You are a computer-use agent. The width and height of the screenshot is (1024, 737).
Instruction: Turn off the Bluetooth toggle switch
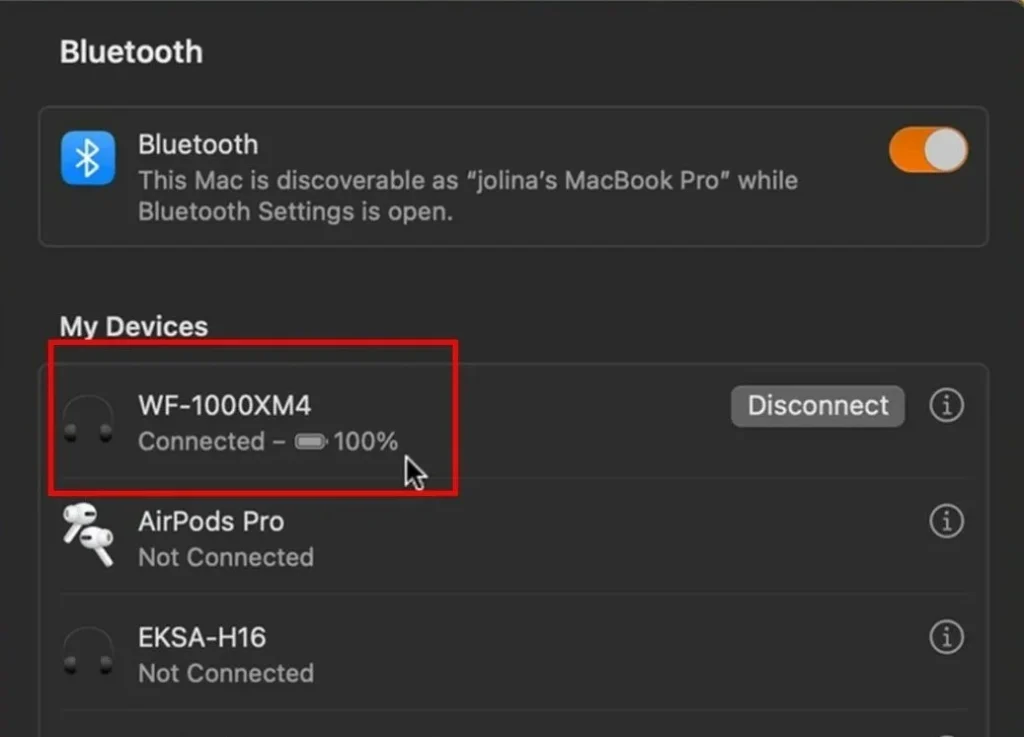(x=928, y=151)
